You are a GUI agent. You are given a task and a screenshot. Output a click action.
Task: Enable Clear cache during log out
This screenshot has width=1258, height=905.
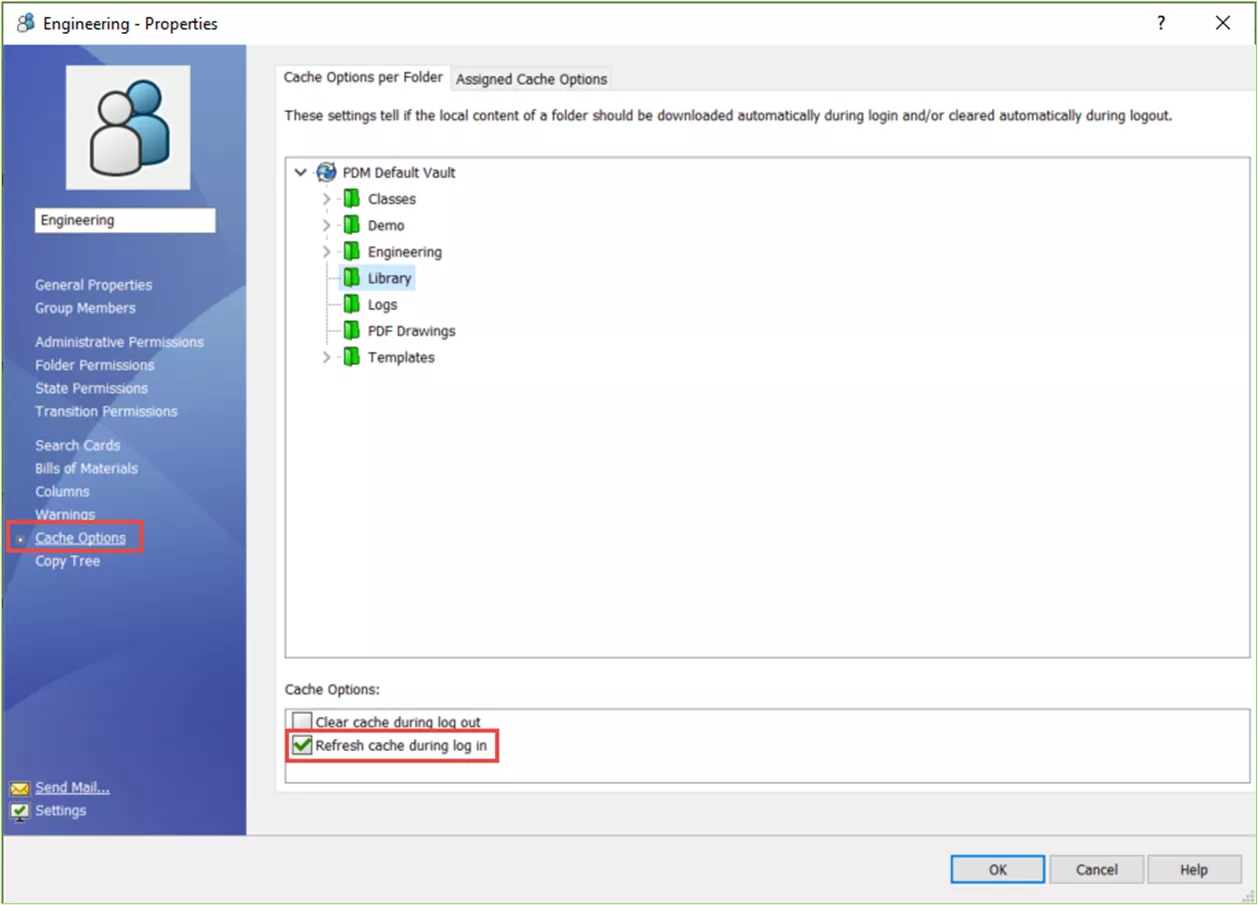coord(302,721)
